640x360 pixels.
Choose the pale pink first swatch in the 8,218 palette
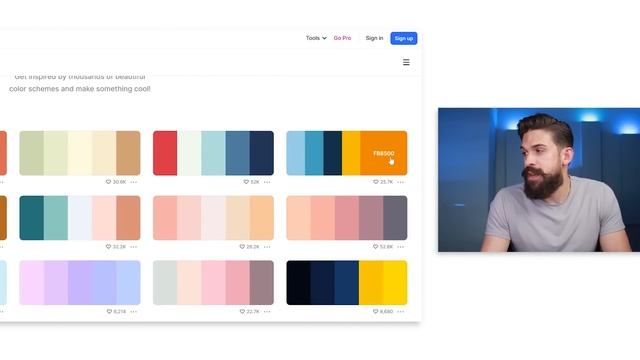tap(31, 282)
